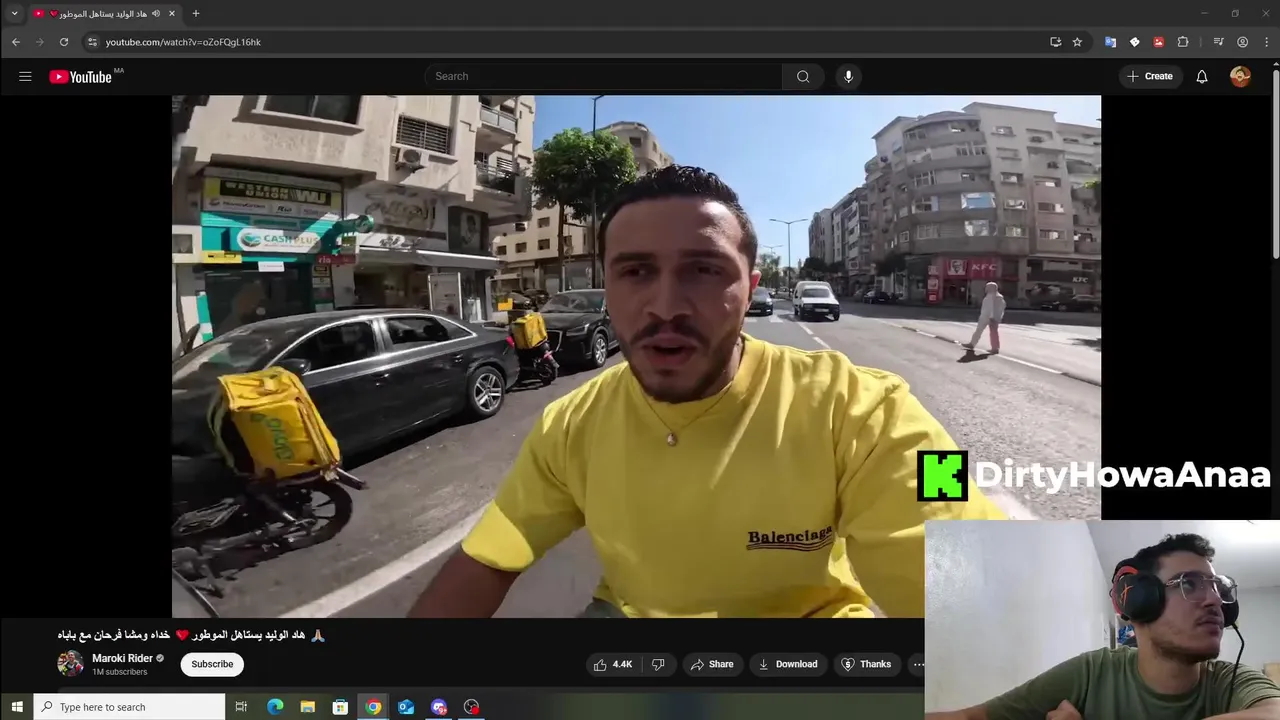Open Microsoft Store from taskbar

click(x=340, y=707)
